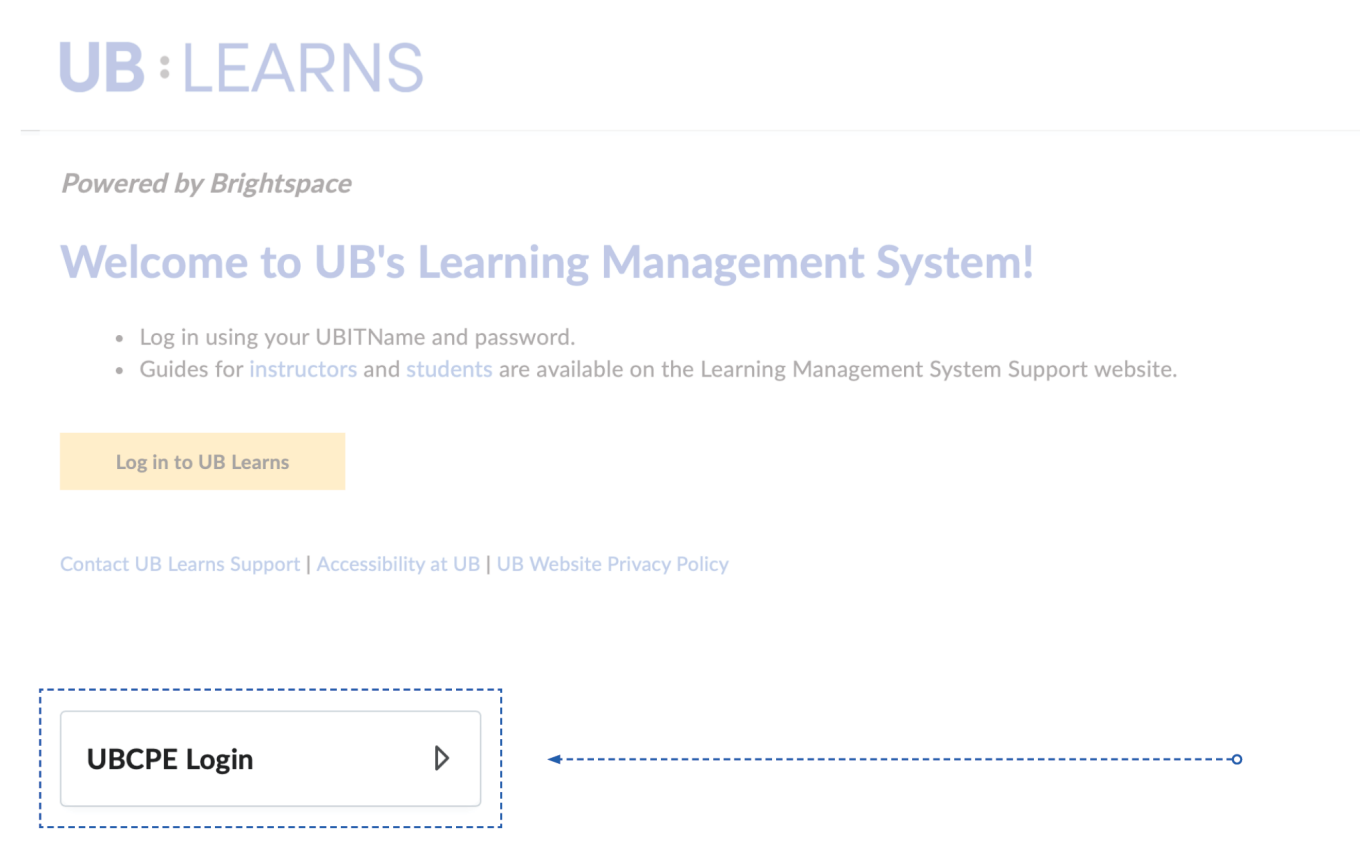Open the students guide link

pyautogui.click(x=448, y=369)
